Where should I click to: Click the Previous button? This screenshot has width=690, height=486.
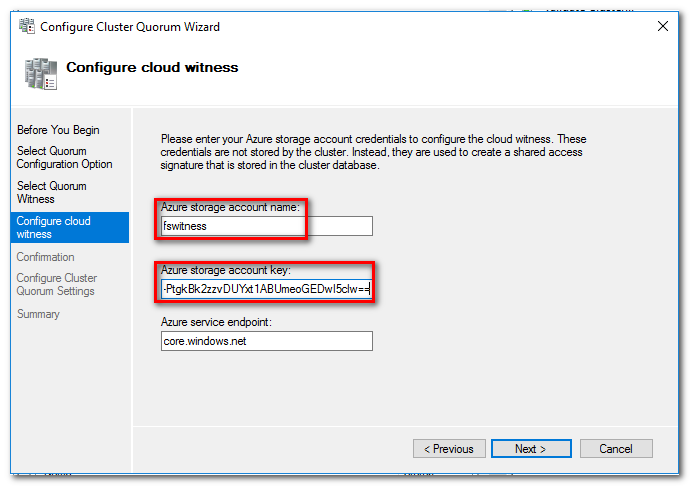(449, 449)
